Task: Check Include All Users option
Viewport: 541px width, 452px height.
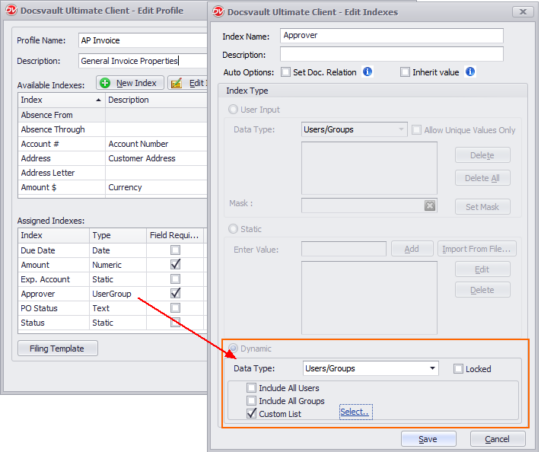Action: click(x=251, y=388)
